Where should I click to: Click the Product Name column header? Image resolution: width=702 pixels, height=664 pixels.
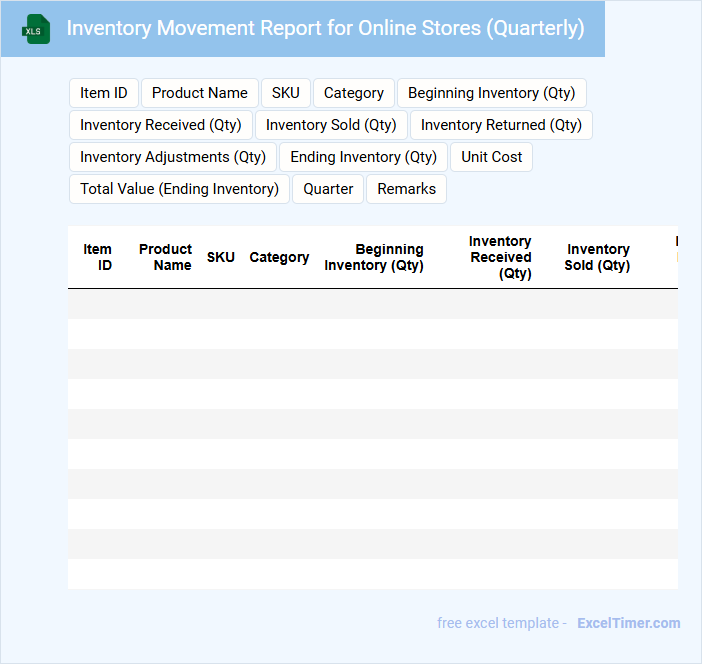(166, 257)
